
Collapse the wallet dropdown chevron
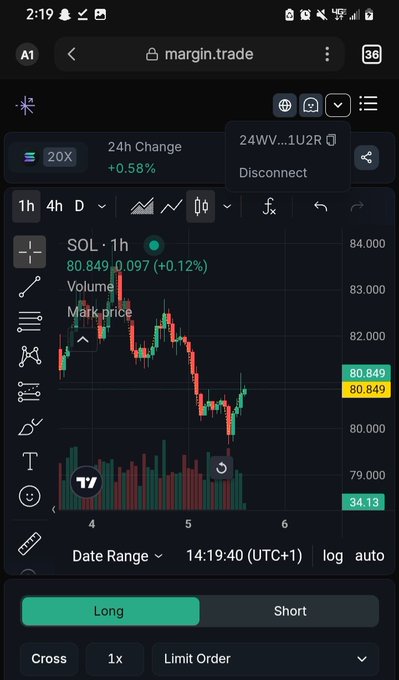coord(338,105)
